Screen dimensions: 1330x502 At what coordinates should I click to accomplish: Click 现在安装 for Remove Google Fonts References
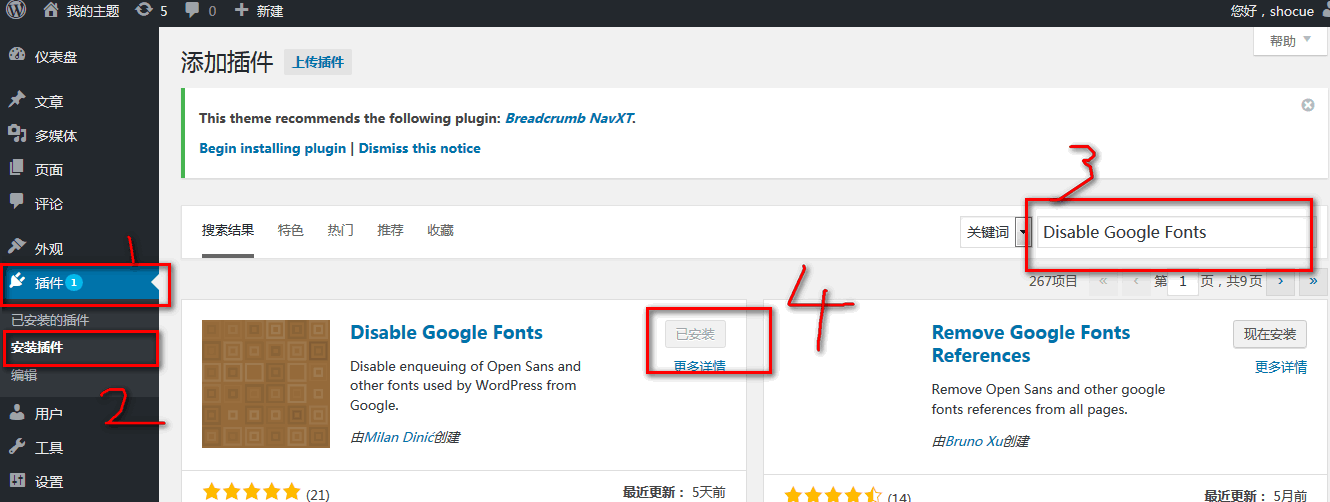point(1269,334)
